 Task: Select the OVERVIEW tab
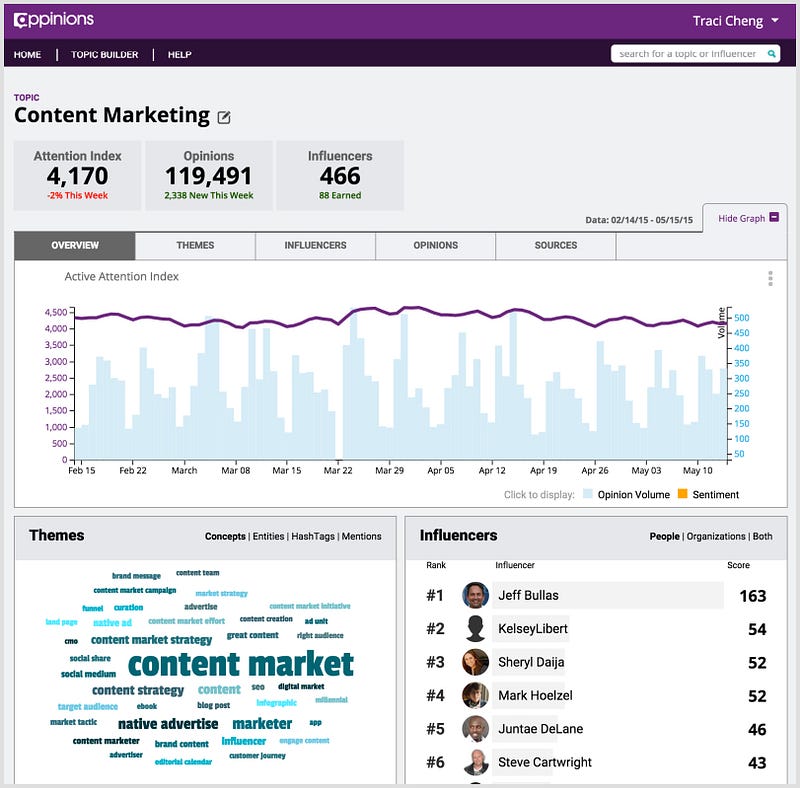click(75, 245)
